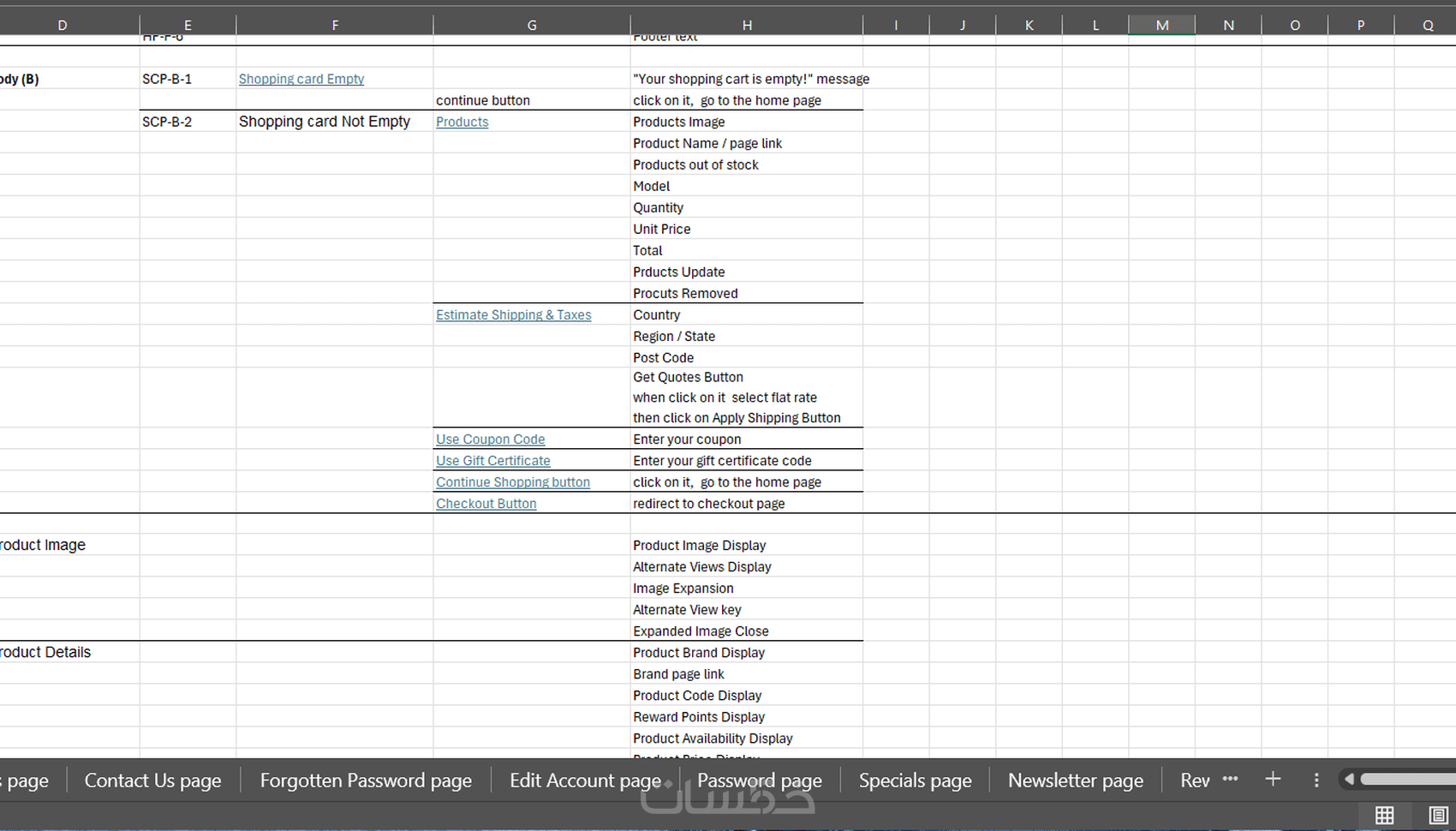
Task: Select the 'Enter your coupon' cell
Action: point(747,439)
